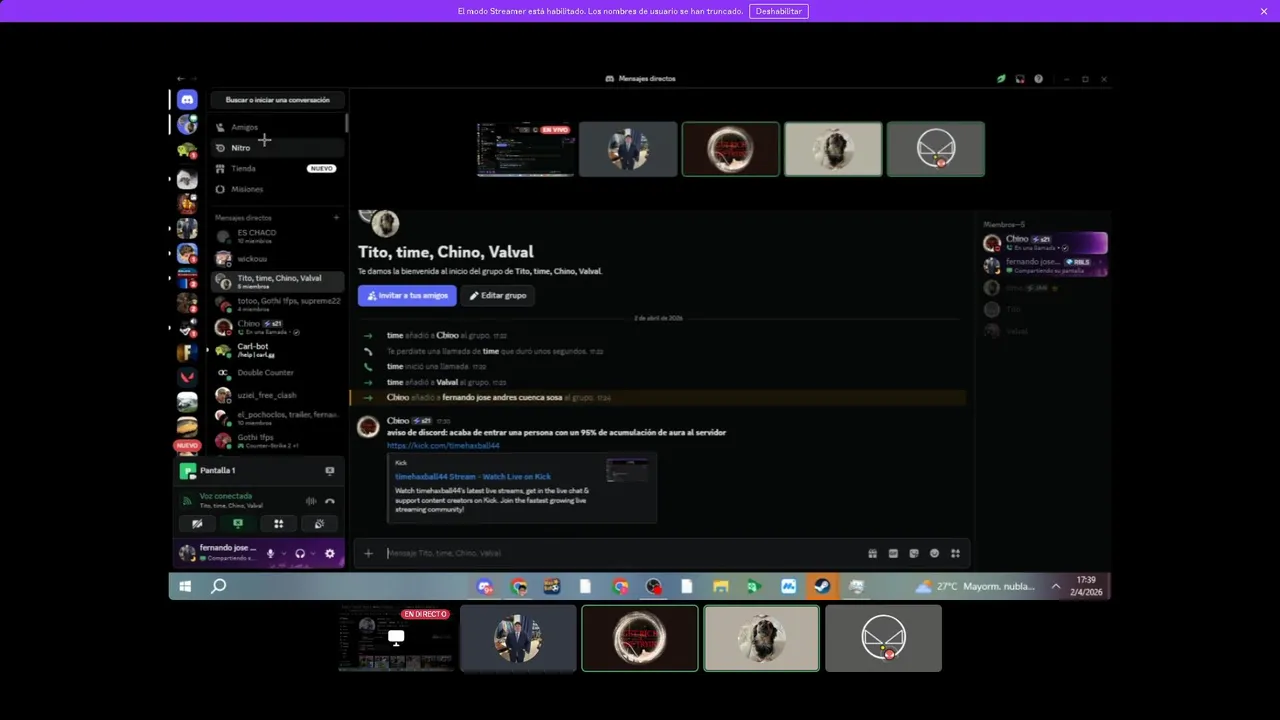This screenshot has width=1280, height=720.
Task: Select the EN VIVO stream preview tile
Action: (525, 149)
